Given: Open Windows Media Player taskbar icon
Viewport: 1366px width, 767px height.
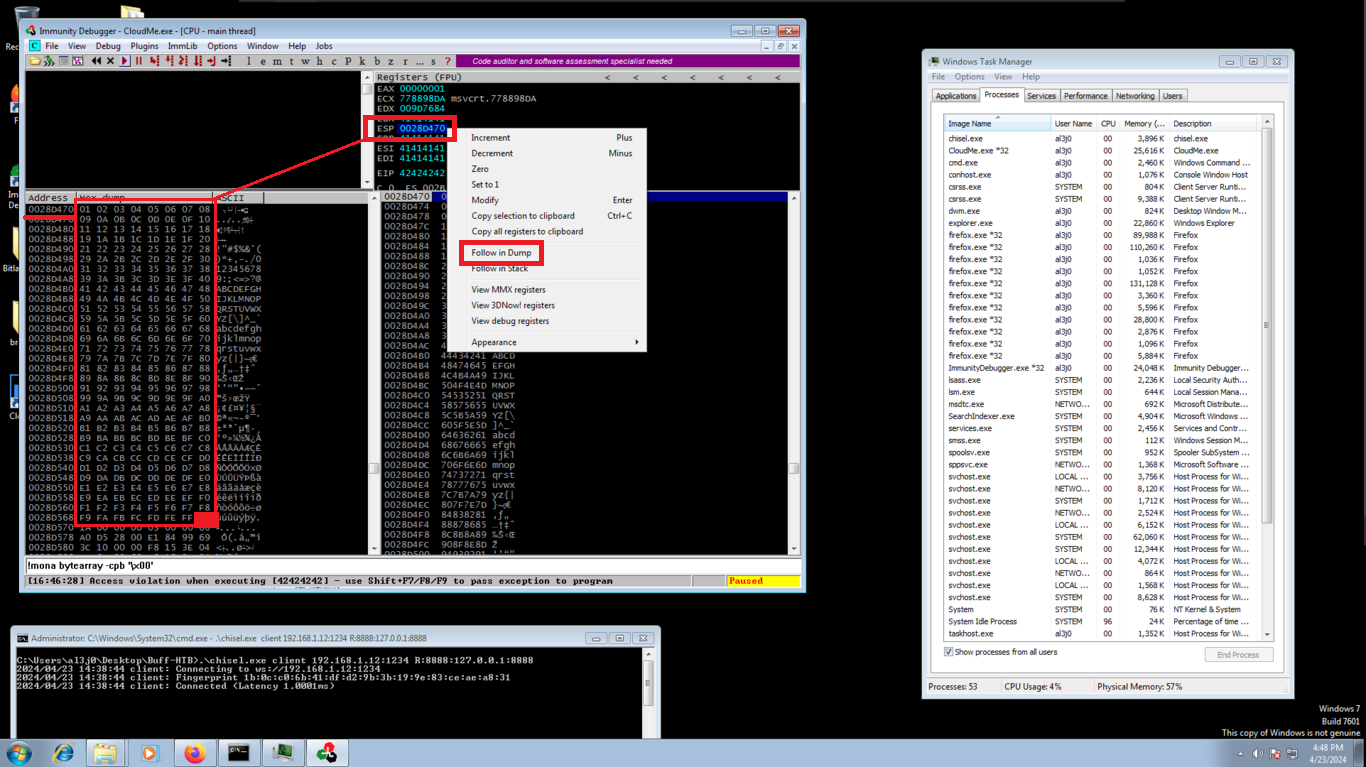Looking at the screenshot, I should [x=150, y=752].
